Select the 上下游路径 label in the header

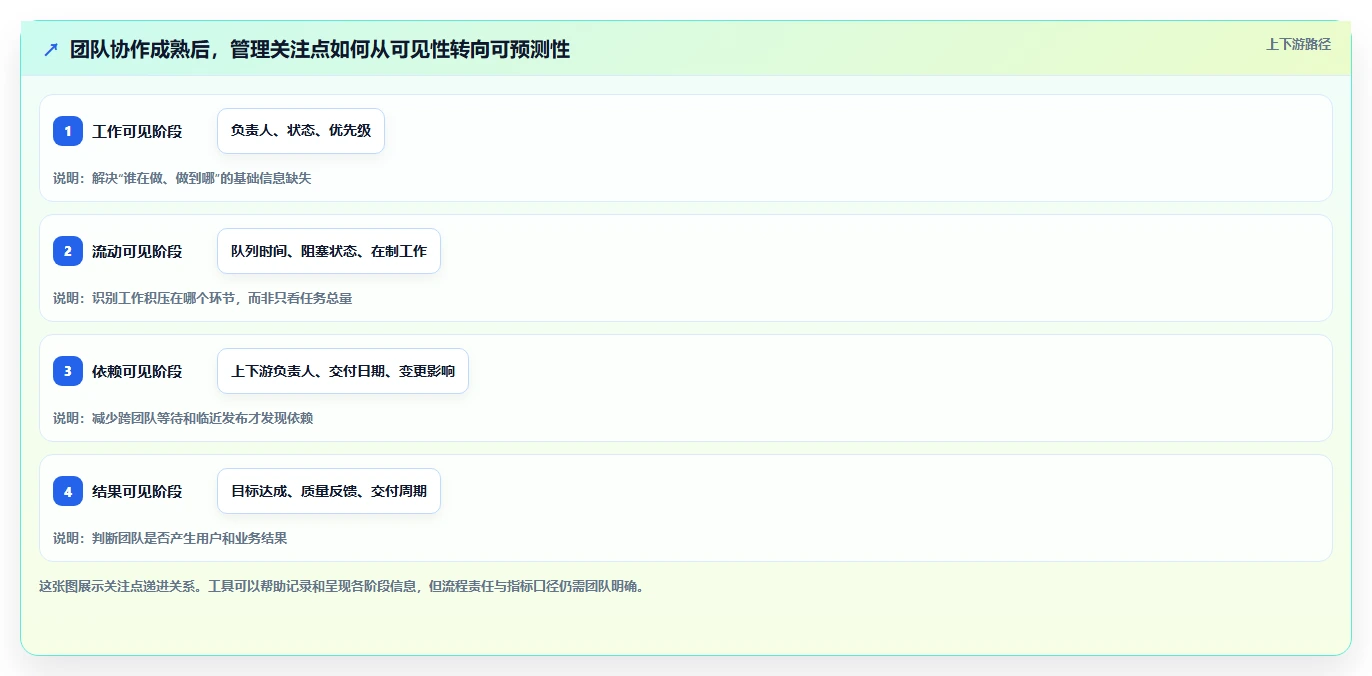coord(1298,44)
